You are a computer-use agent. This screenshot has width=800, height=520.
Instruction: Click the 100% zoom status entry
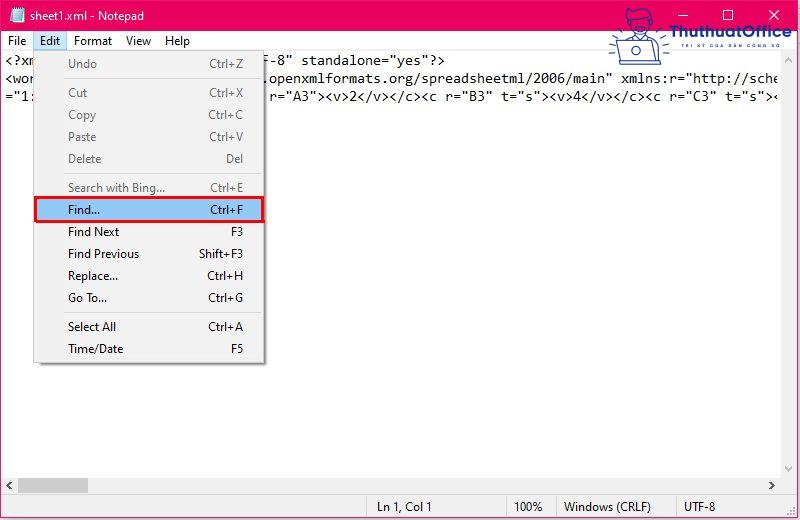click(x=528, y=507)
